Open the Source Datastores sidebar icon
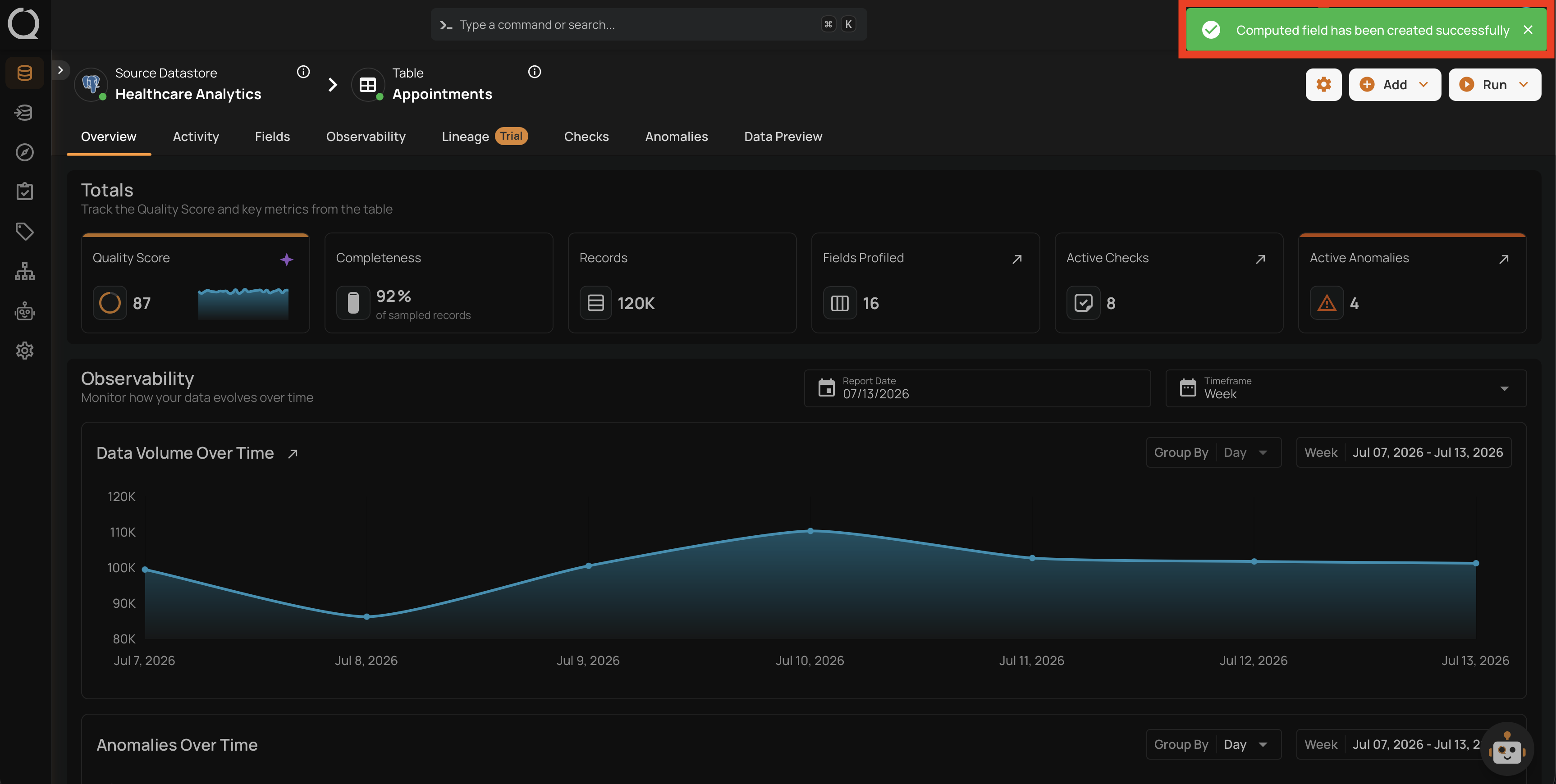Screen dimensions: 1556x784 [25, 73]
